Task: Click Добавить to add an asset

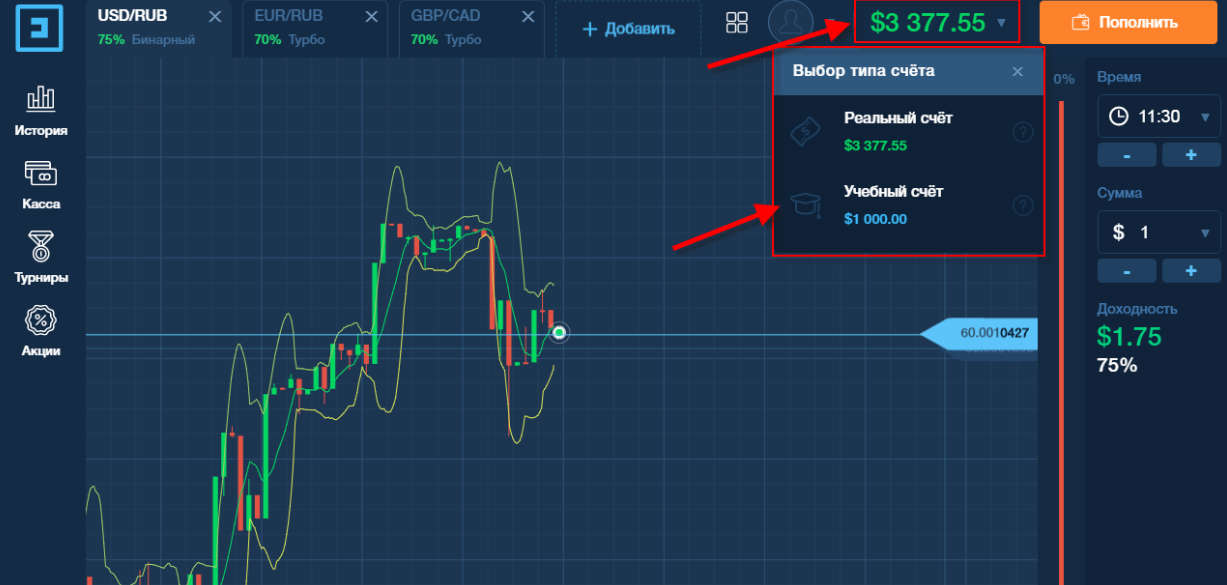Action: click(x=628, y=28)
